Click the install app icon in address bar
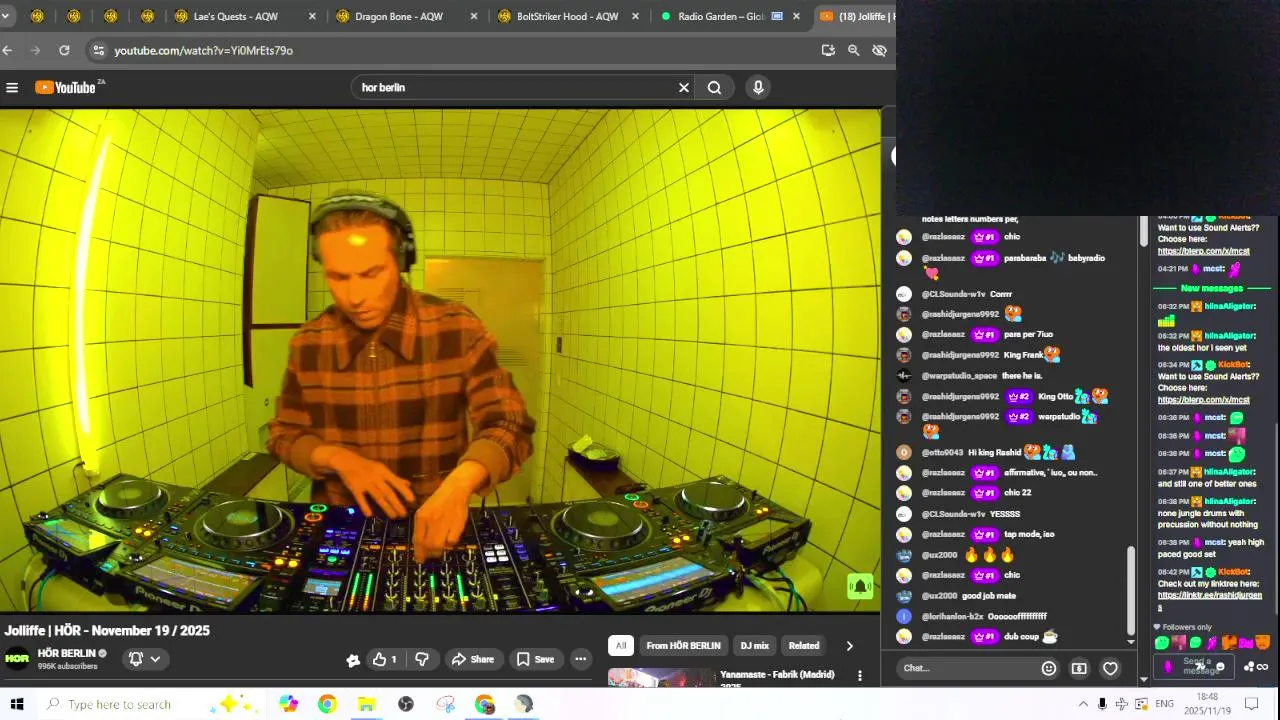This screenshot has width=1280, height=720. coord(828,50)
